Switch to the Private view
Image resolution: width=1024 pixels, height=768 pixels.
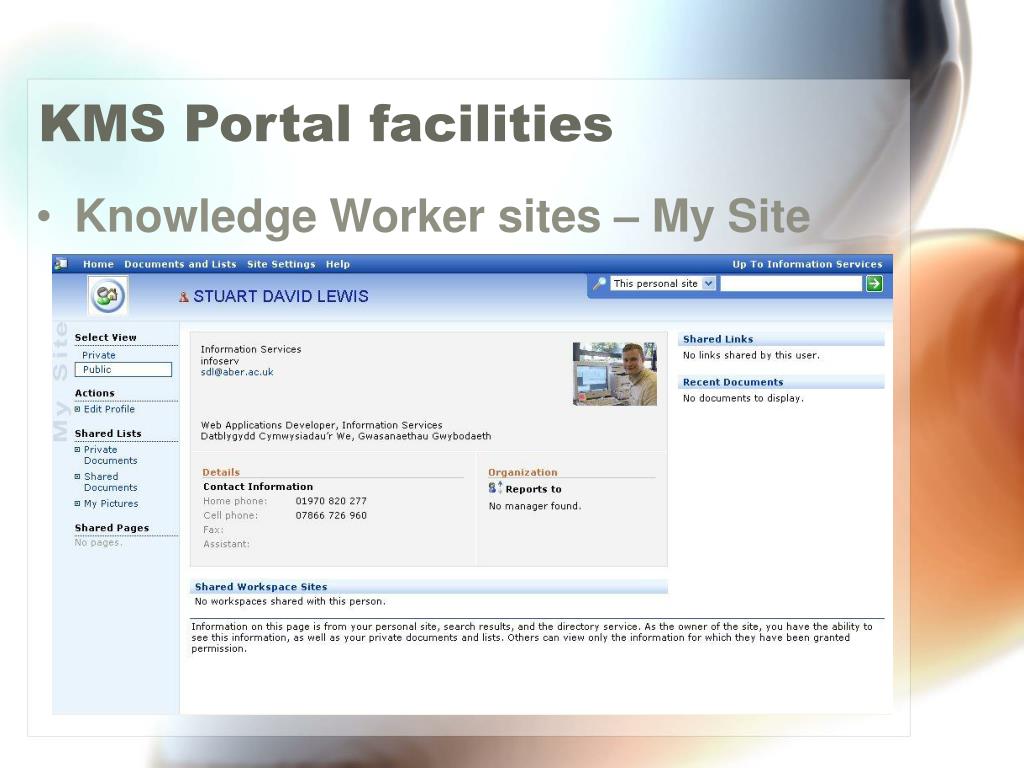(x=99, y=355)
